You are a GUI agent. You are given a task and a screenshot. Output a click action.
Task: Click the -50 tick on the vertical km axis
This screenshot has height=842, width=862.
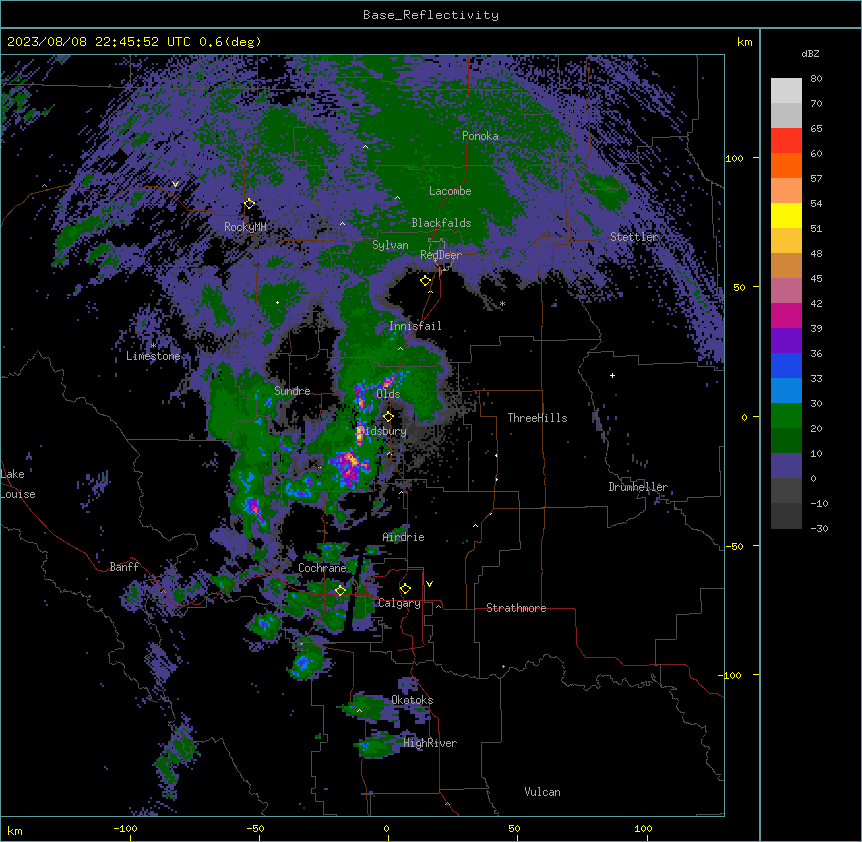pyautogui.click(x=734, y=546)
